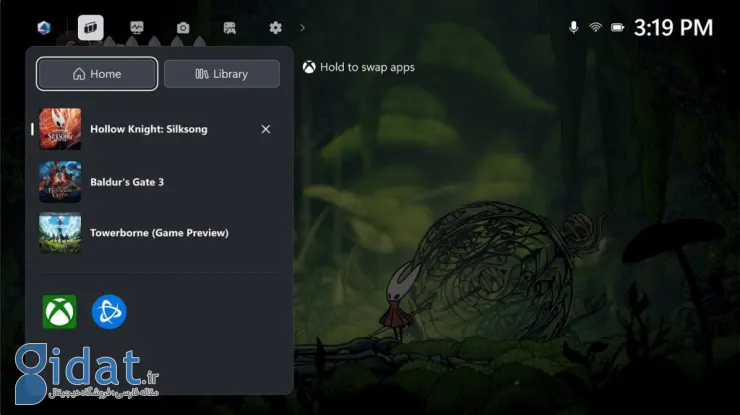Viewport: 740px width, 415px height.
Task: Click the 3:19 PM clock
Action: (673, 28)
